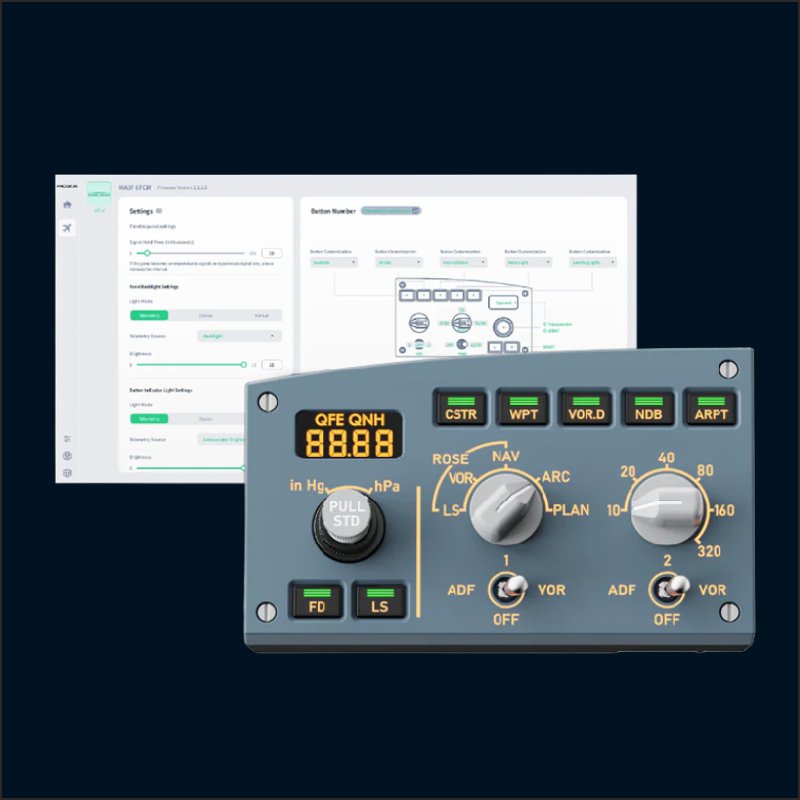Click the circular icon above the gear

point(67,456)
